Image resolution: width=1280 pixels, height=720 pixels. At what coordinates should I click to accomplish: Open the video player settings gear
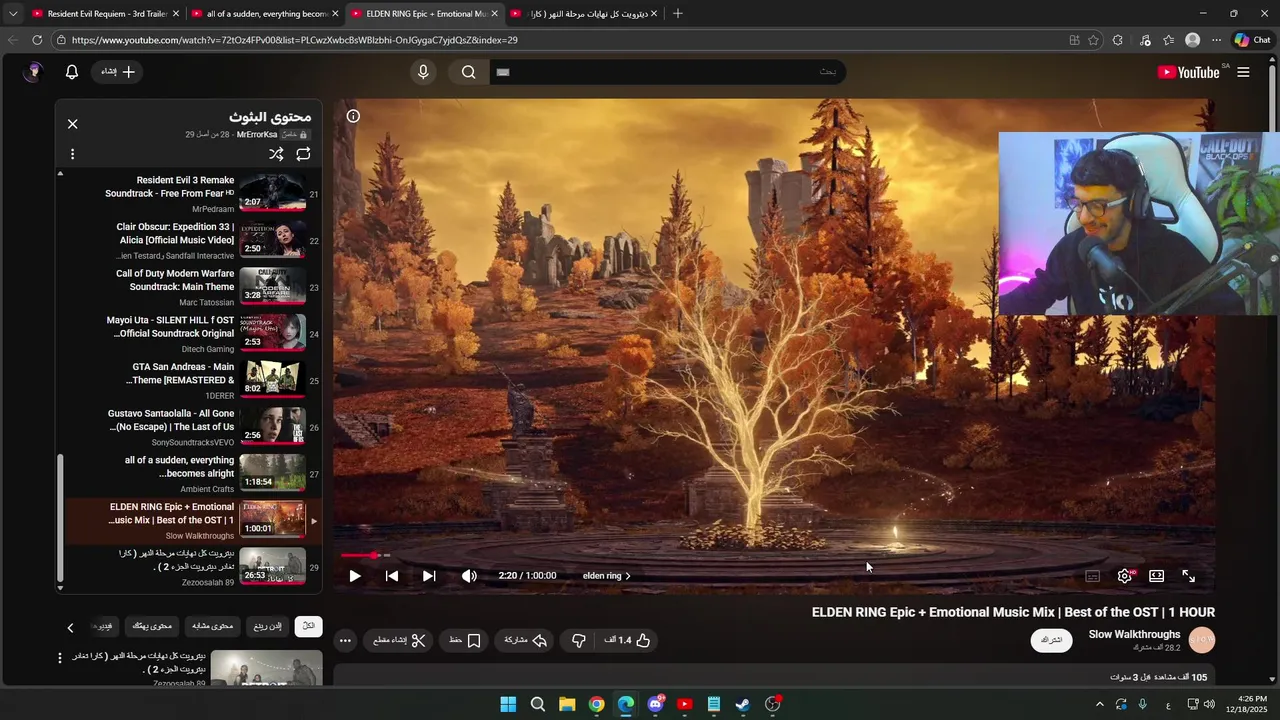point(1125,576)
